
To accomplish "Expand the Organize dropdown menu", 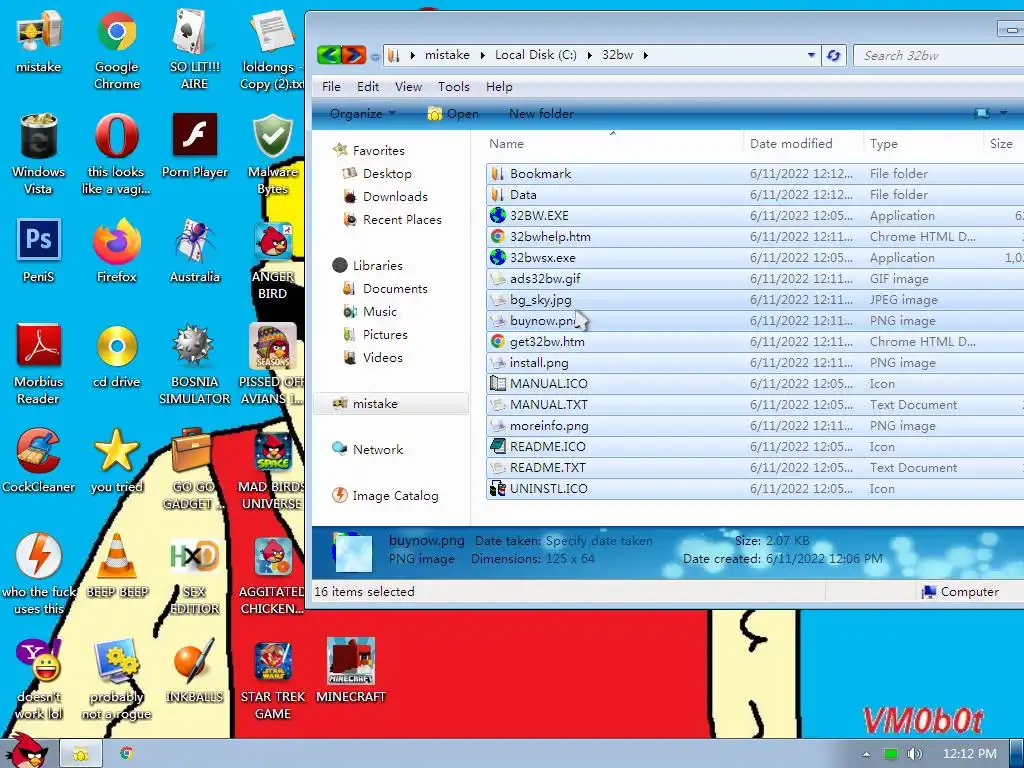I will pyautogui.click(x=363, y=114).
